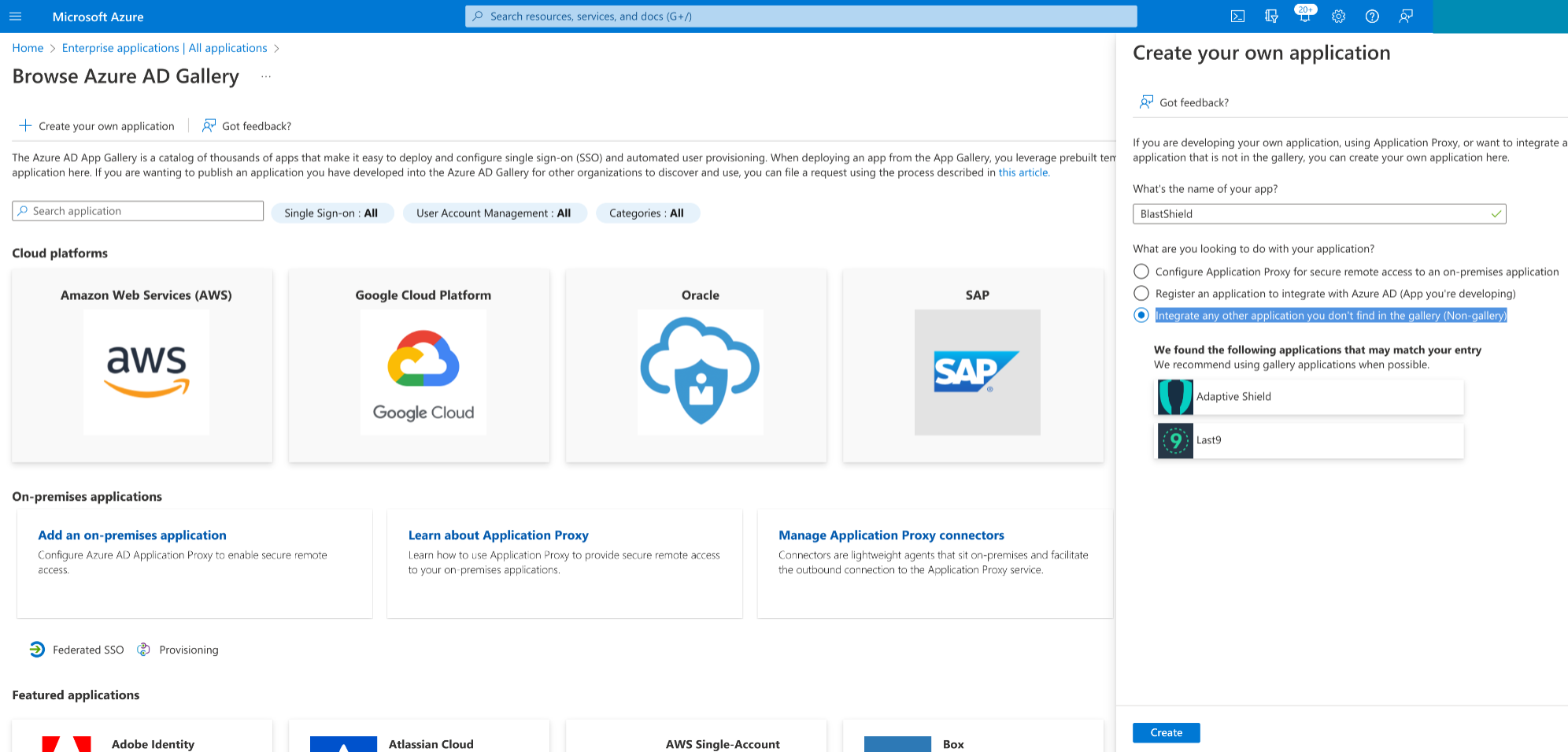Open the Categories filter dropdown
The width and height of the screenshot is (1568, 752).
pos(647,213)
